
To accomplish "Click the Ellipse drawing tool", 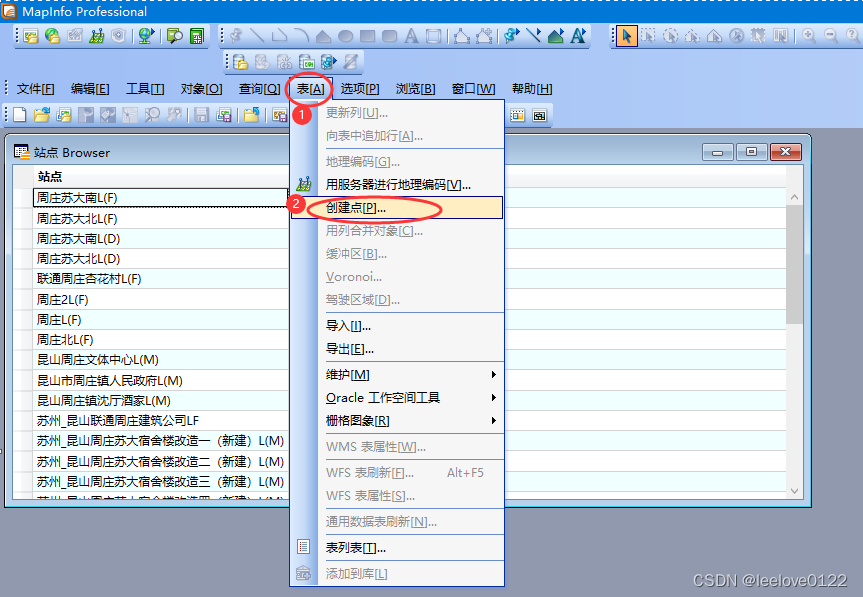I will coord(346,36).
